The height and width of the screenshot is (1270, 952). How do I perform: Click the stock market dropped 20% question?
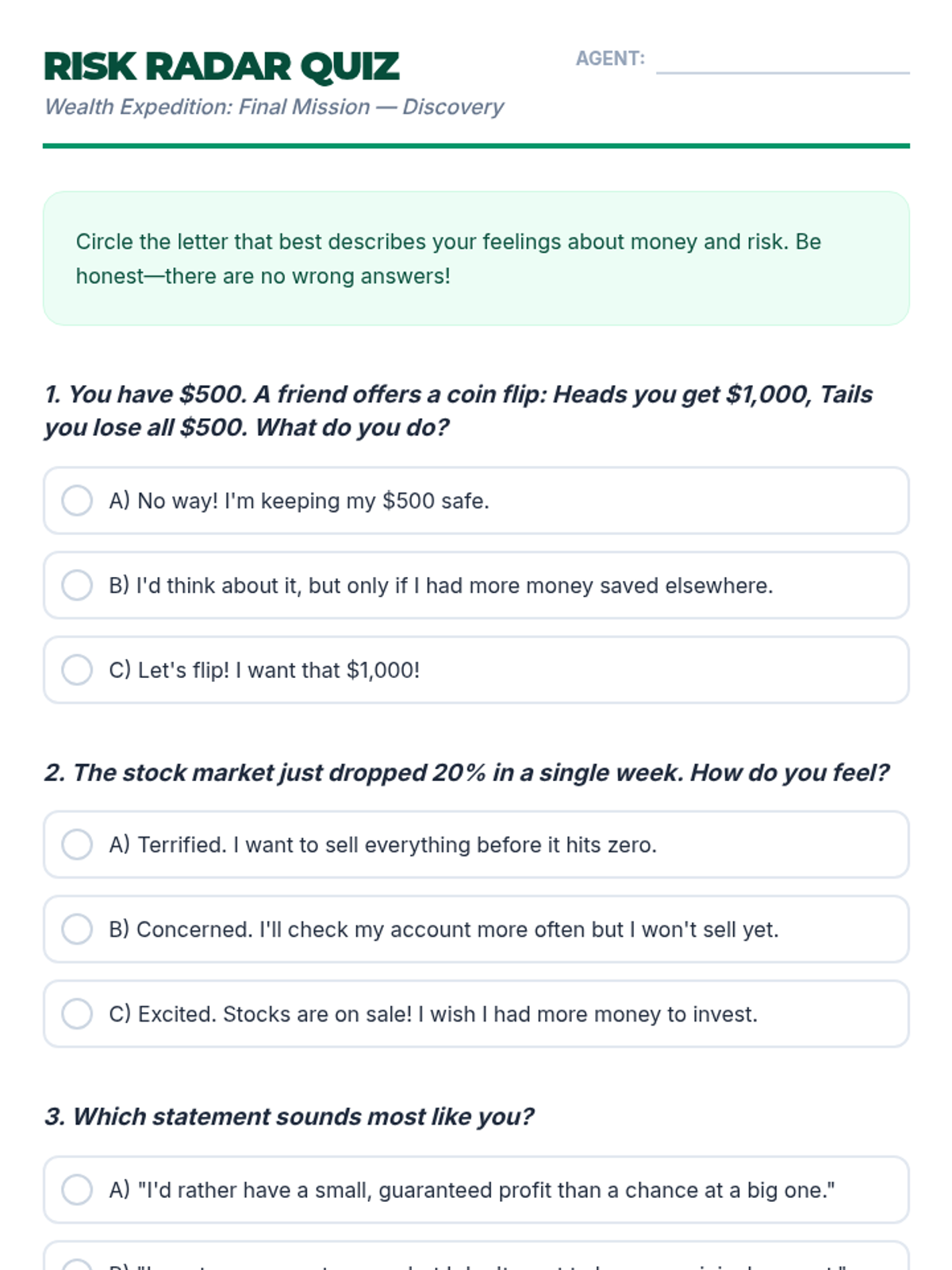tap(466, 773)
